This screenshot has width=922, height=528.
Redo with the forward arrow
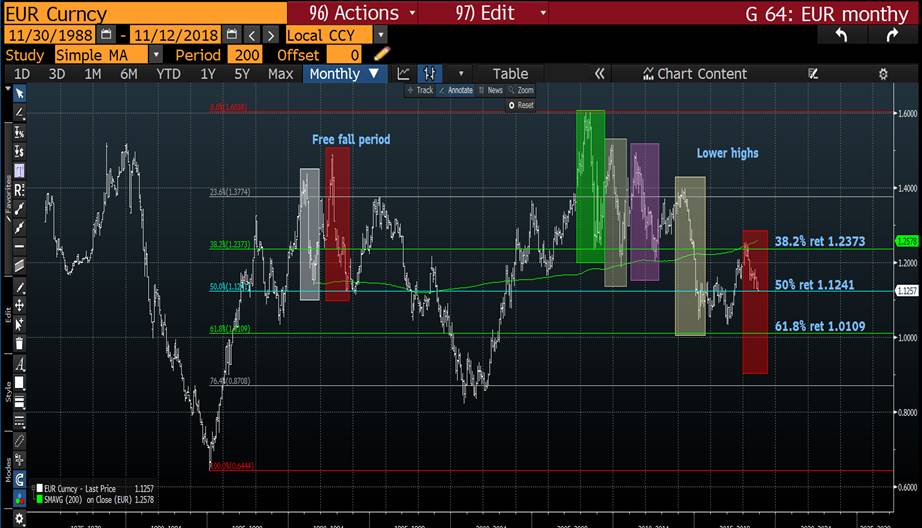pyautogui.click(x=892, y=35)
